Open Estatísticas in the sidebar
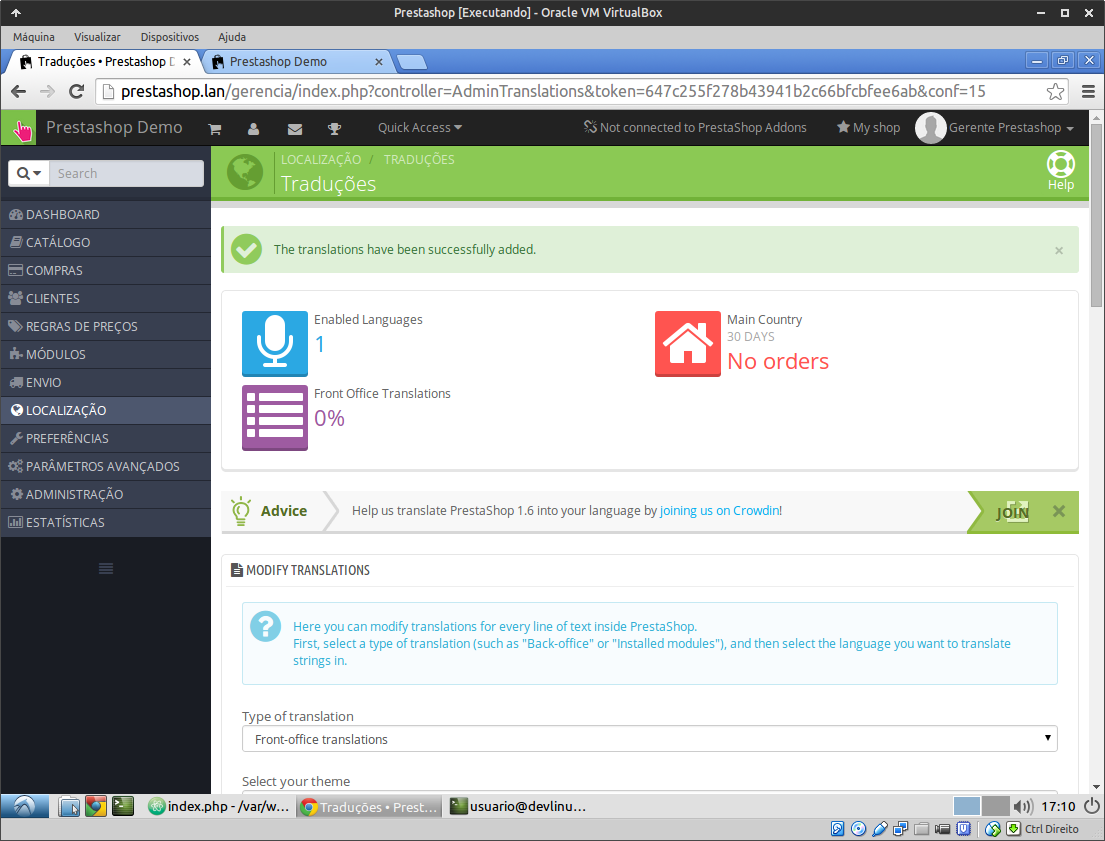This screenshot has width=1105, height=841. pos(106,522)
